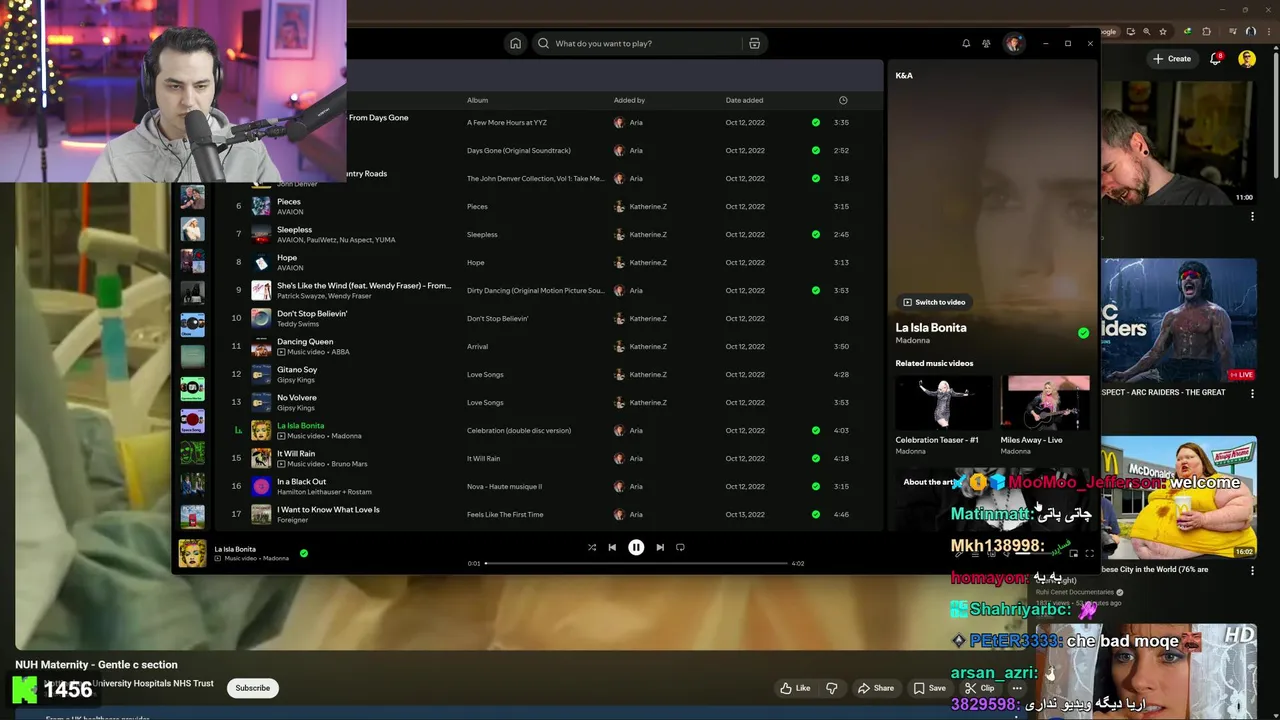
Task: Open ARC Raiders live video thumbnail
Action: (1179, 322)
